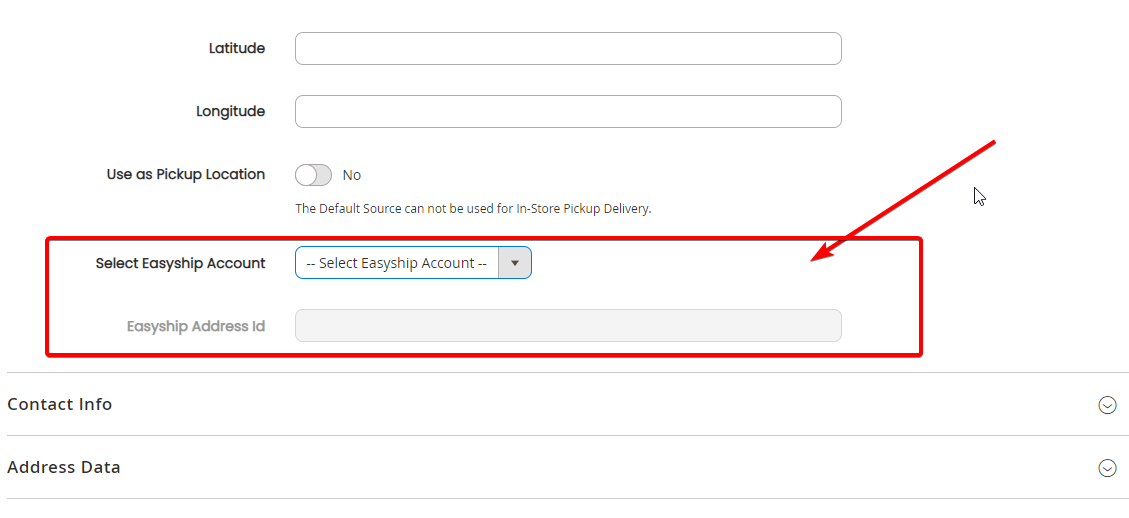Image resolution: width=1129 pixels, height=518 pixels.
Task: Focus the Longitude input field
Action: pyautogui.click(x=568, y=112)
